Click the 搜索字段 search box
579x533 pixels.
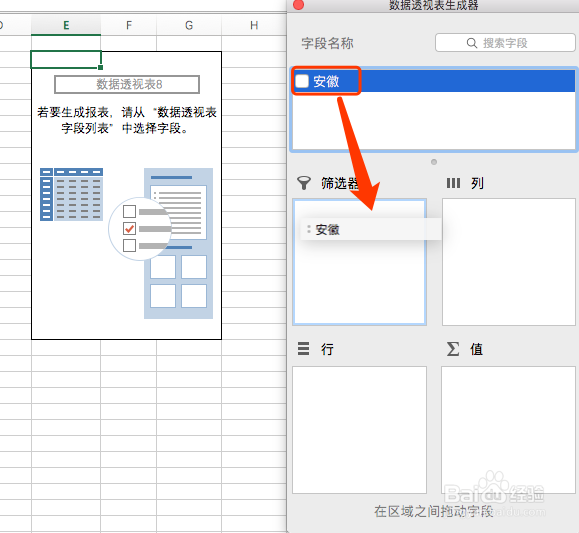pos(505,43)
